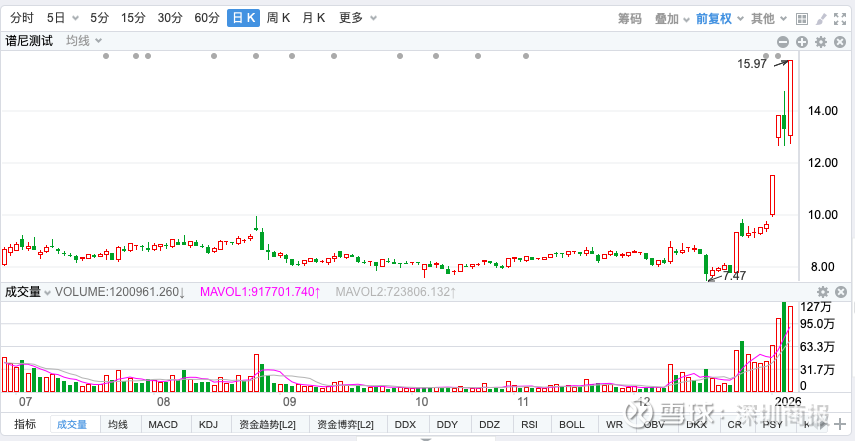Image resolution: width=855 pixels, height=441 pixels.
Task: Show the DDZ indicator
Action: pos(490,425)
